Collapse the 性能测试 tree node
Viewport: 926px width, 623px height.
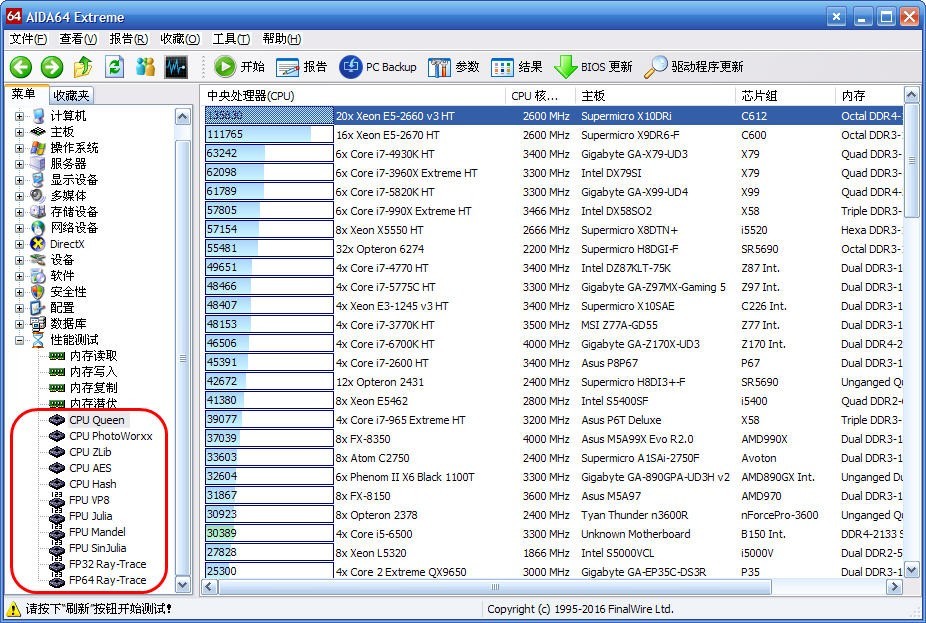[x=19, y=340]
